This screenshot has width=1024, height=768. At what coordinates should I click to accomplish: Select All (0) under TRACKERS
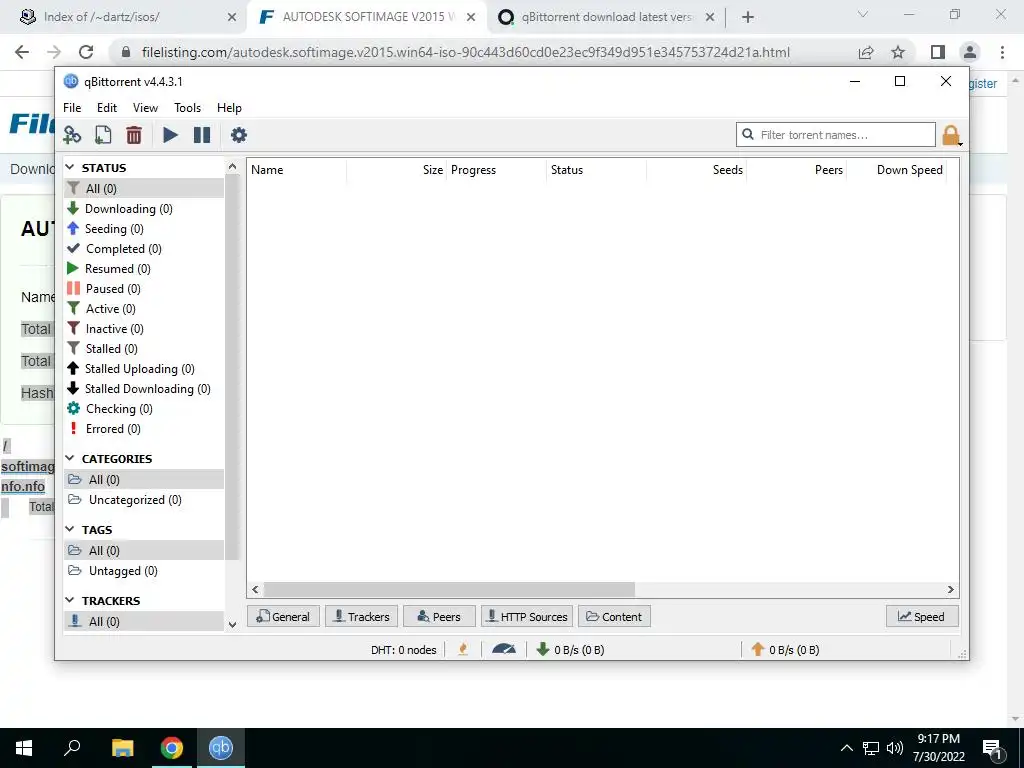point(144,622)
